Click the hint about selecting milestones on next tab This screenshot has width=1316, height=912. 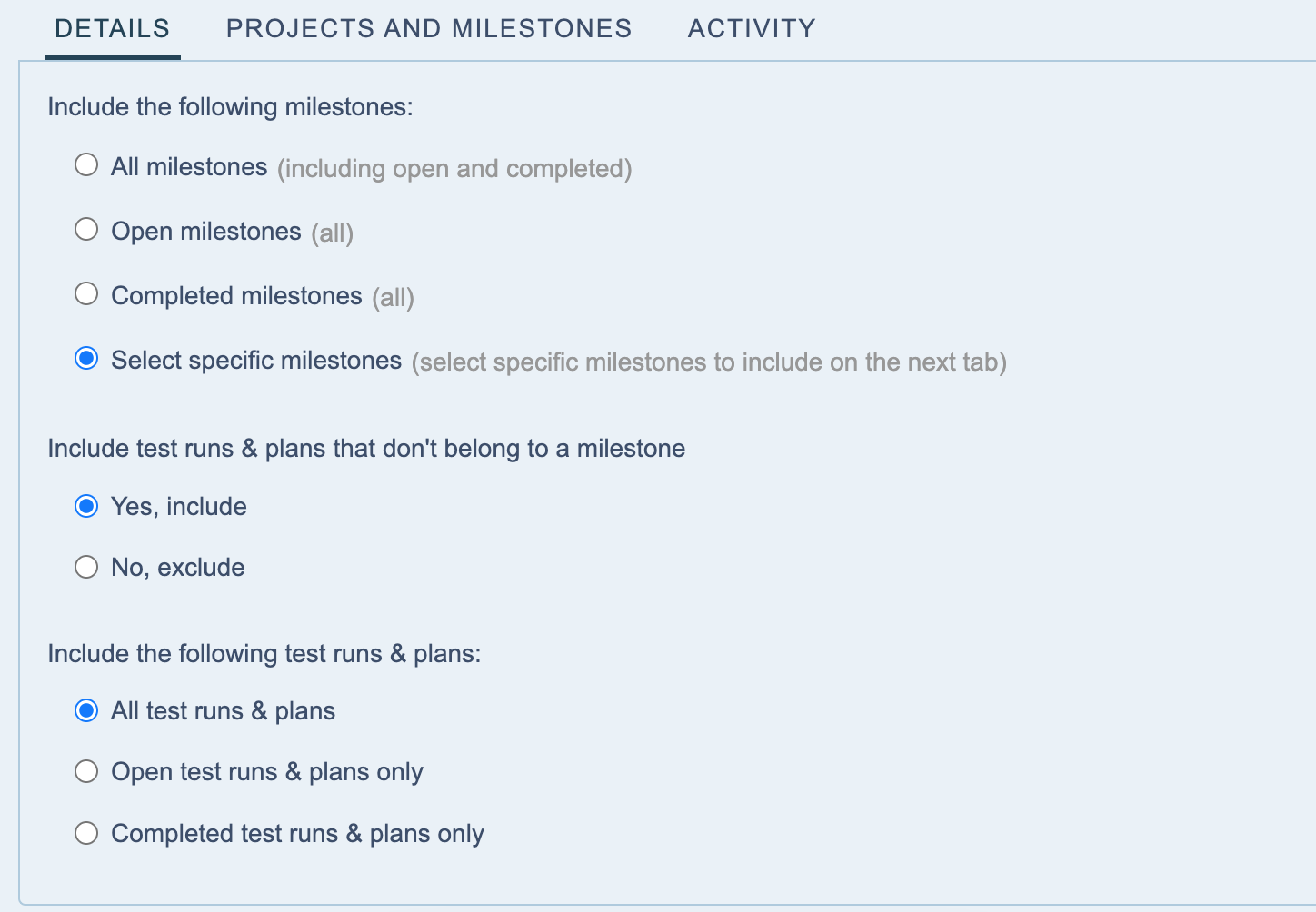click(x=709, y=362)
